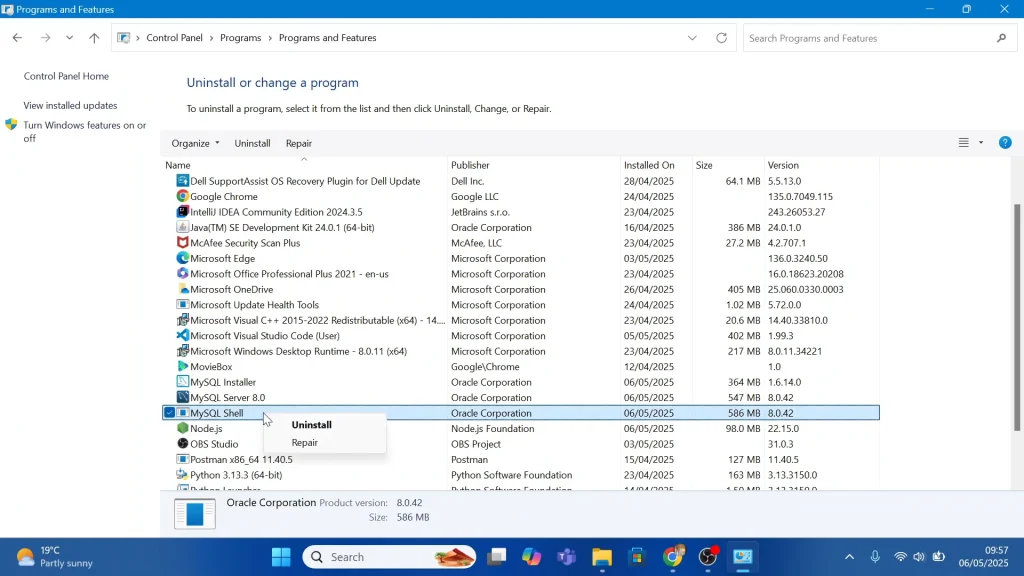This screenshot has width=1024, height=576.
Task: Open View installed updates link
Action: click(x=71, y=105)
